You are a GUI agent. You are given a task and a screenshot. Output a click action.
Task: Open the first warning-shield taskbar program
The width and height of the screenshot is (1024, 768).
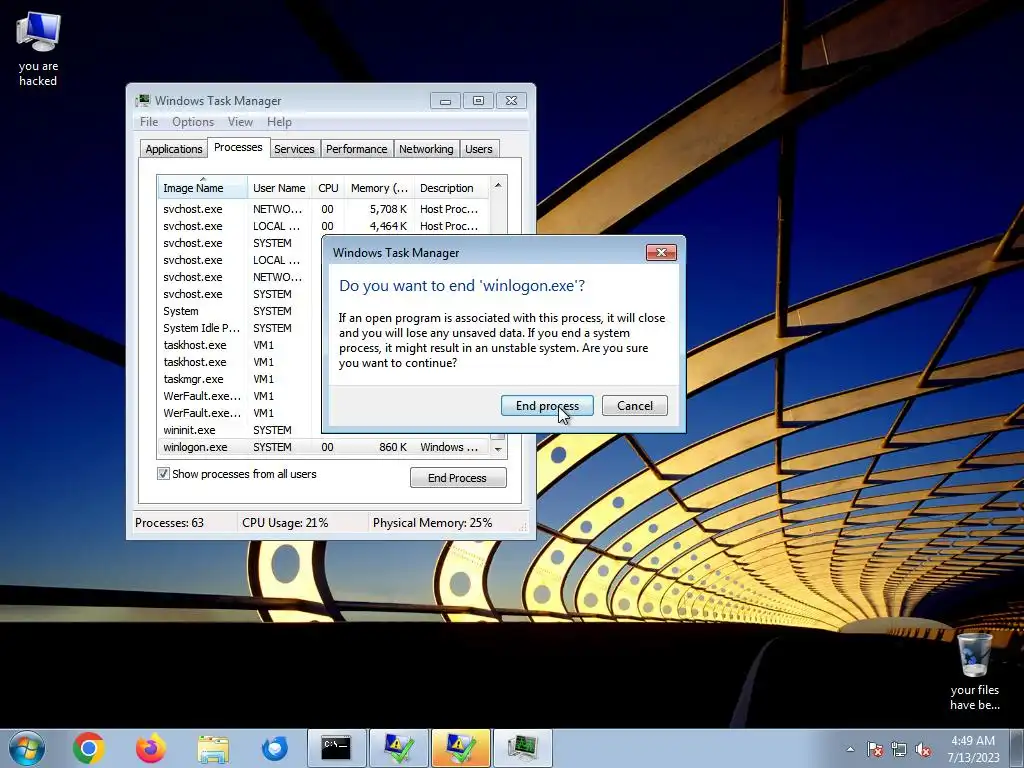tap(399, 748)
